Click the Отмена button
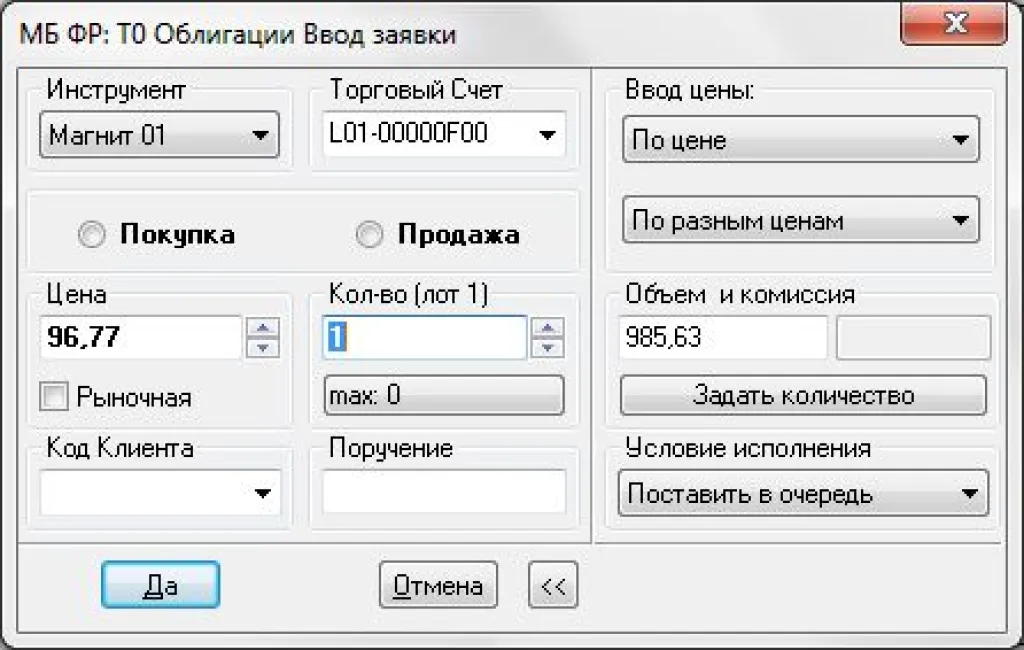 (x=438, y=586)
